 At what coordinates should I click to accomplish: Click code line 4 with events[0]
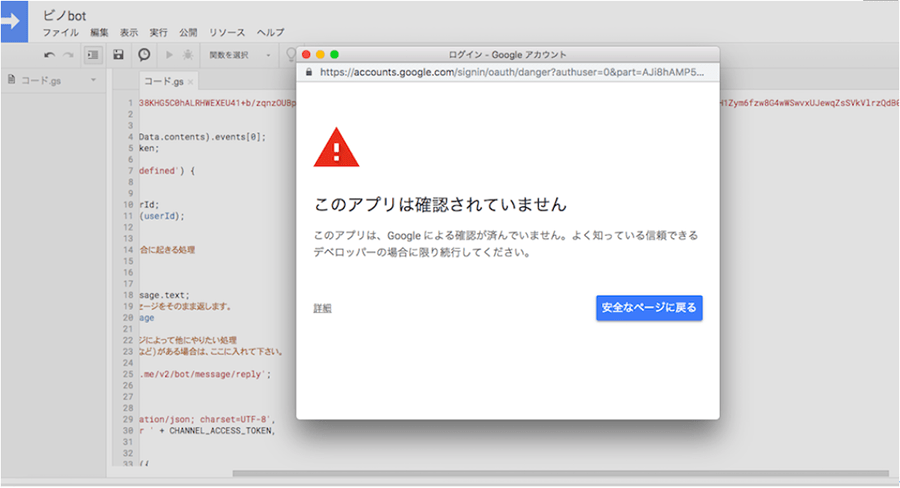[x=202, y=137]
